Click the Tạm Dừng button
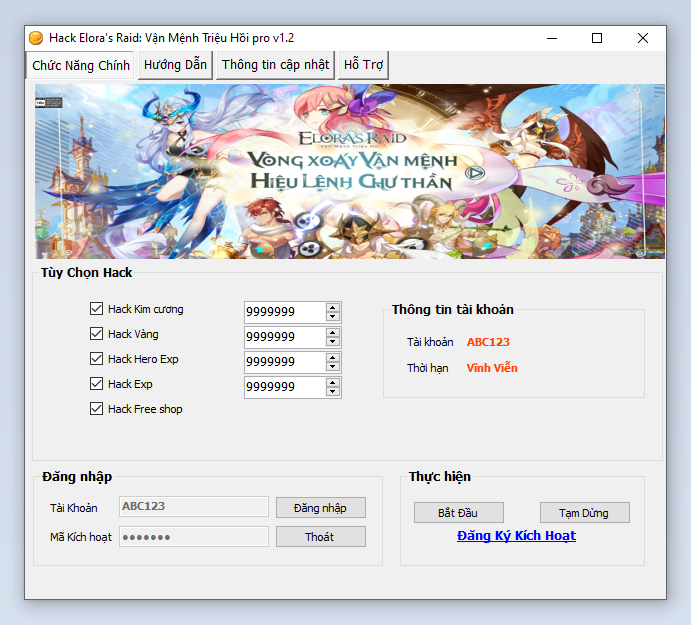Viewport: 693px width, 626px height. 584,513
